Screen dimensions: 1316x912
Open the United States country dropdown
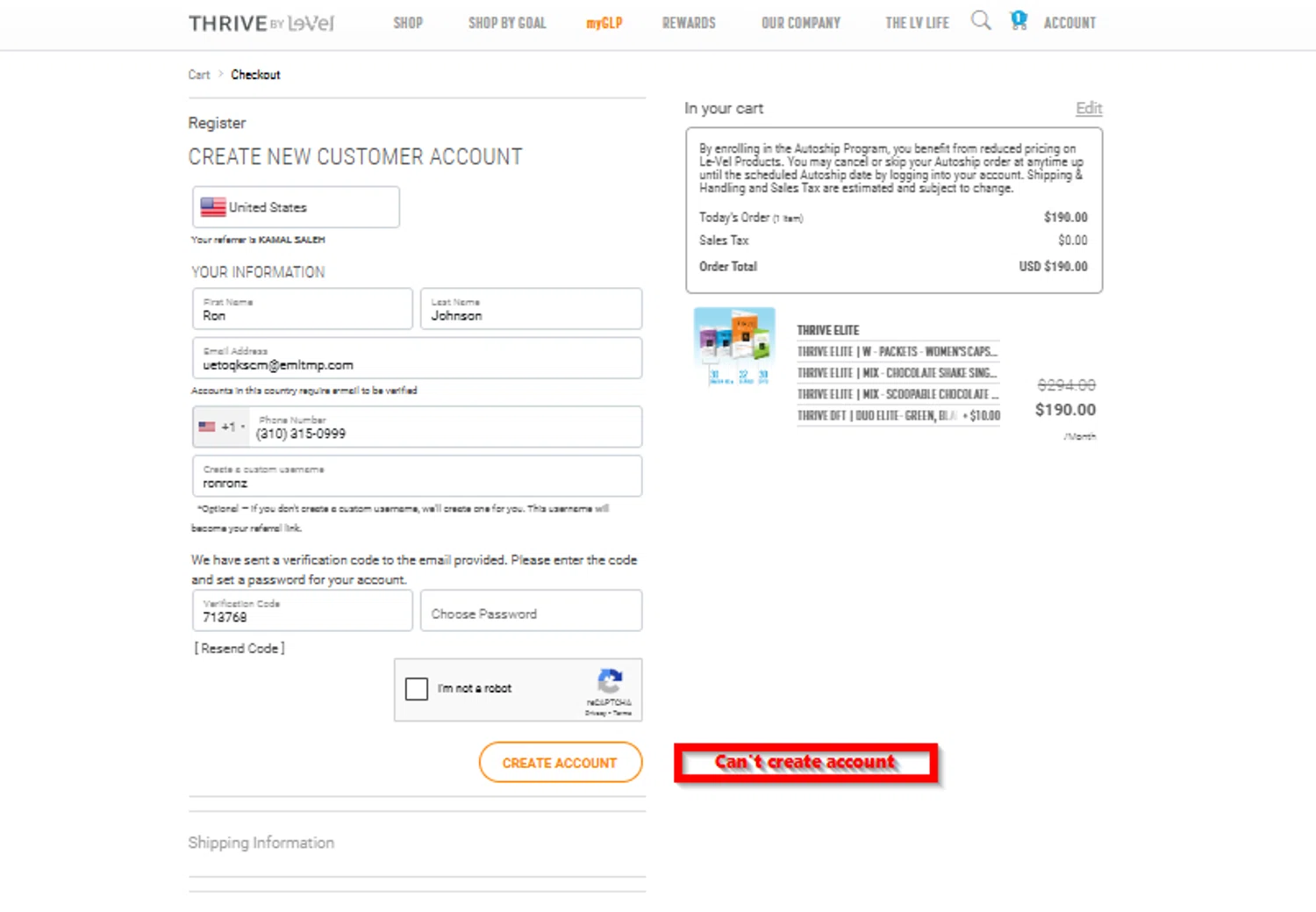tap(297, 207)
